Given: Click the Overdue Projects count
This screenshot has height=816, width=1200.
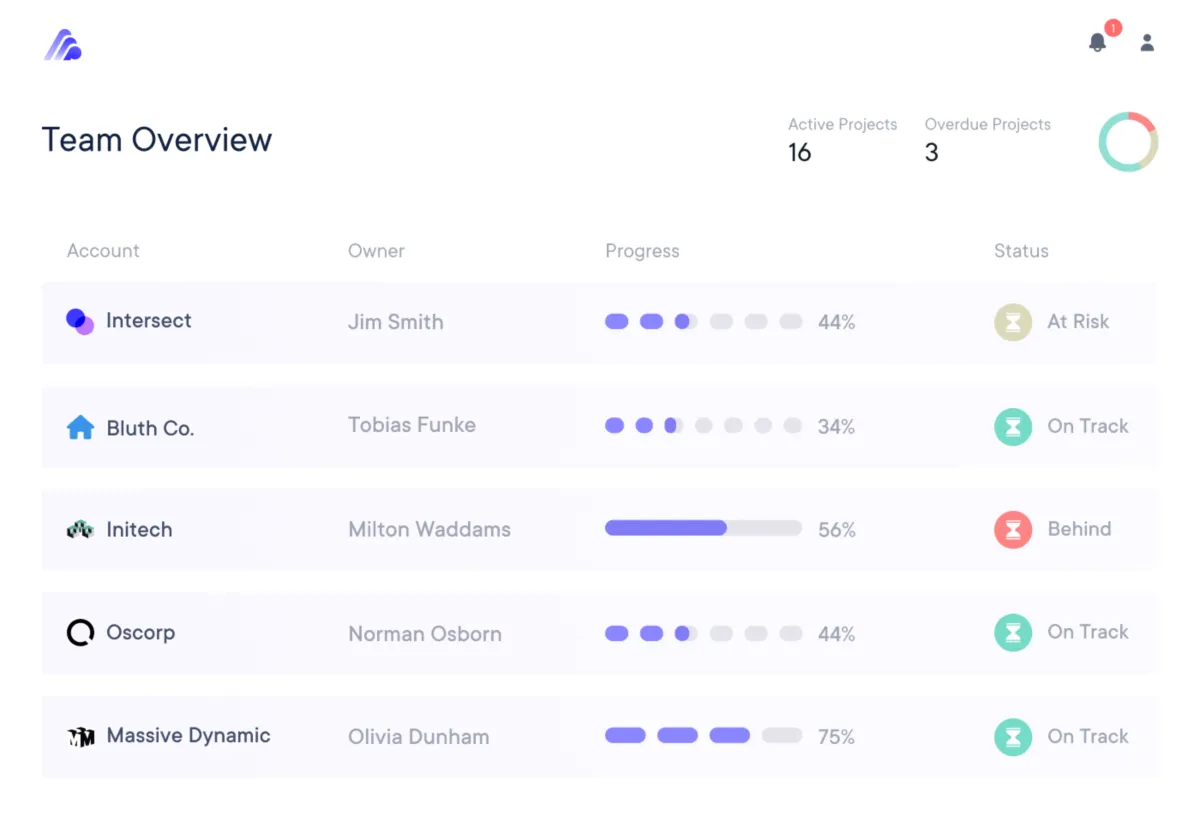Looking at the screenshot, I should [931, 153].
